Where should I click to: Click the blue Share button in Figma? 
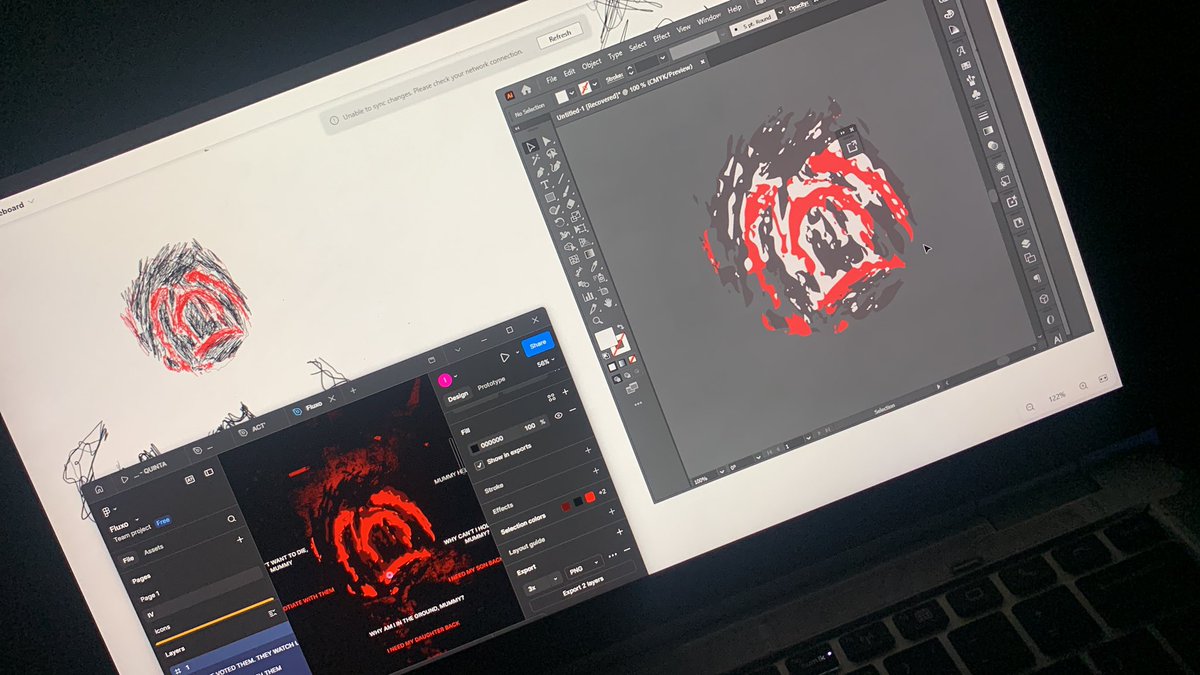coord(538,344)
